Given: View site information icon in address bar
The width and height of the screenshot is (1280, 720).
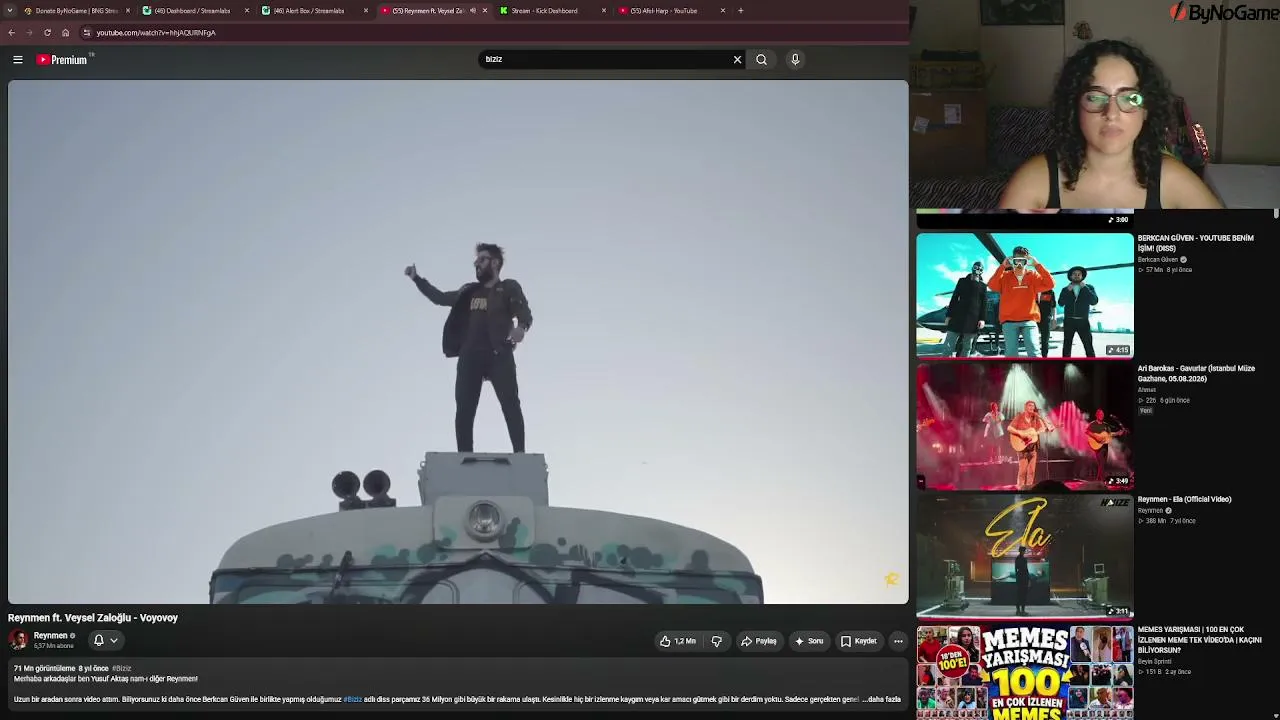Looking at the screenshot, I should click(x=87, y=33).
